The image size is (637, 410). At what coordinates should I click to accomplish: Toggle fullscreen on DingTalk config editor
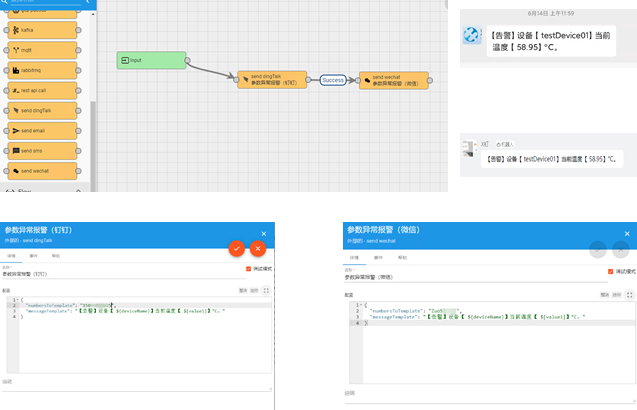267,290
